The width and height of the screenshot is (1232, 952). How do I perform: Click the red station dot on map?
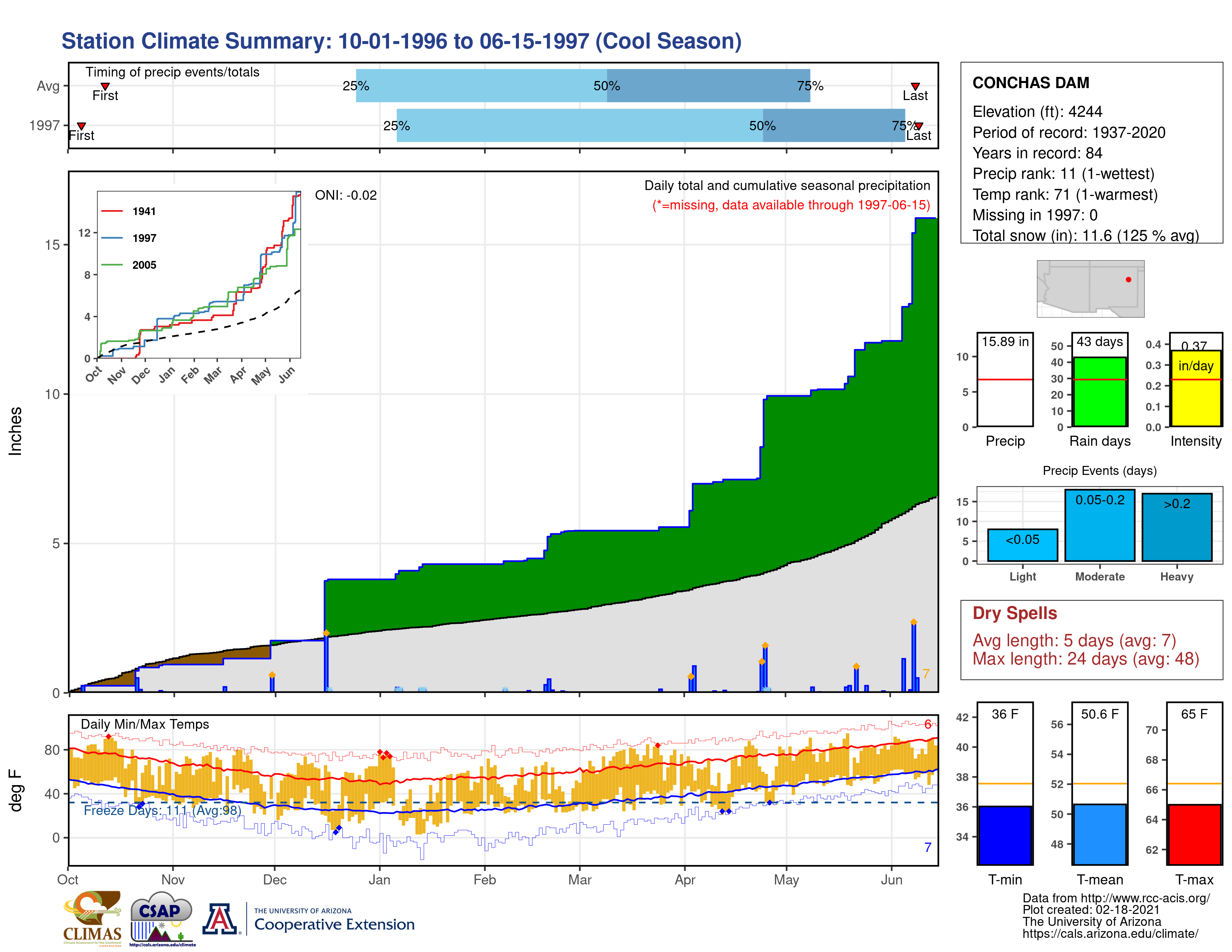(x=1128, y=280)
